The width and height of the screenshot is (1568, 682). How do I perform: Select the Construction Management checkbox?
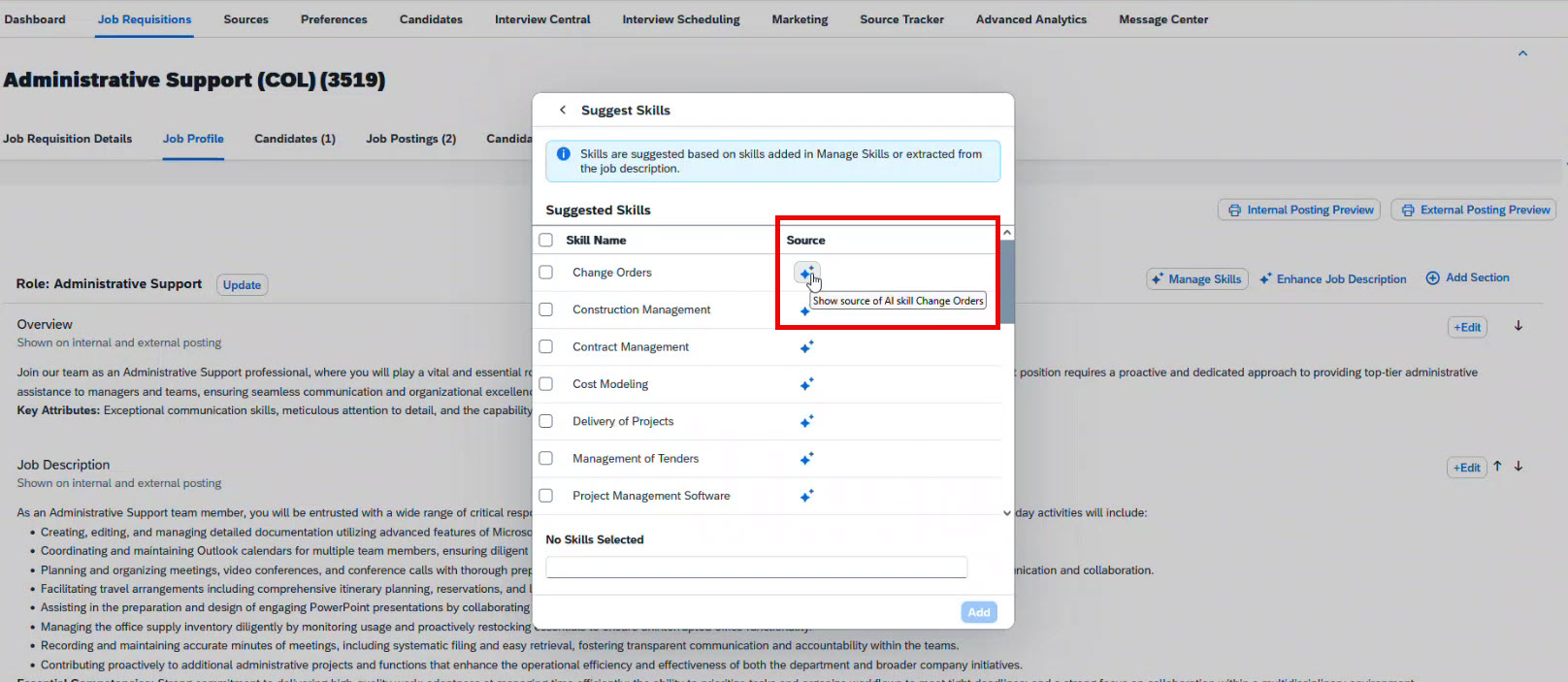(x=546, y=309)
